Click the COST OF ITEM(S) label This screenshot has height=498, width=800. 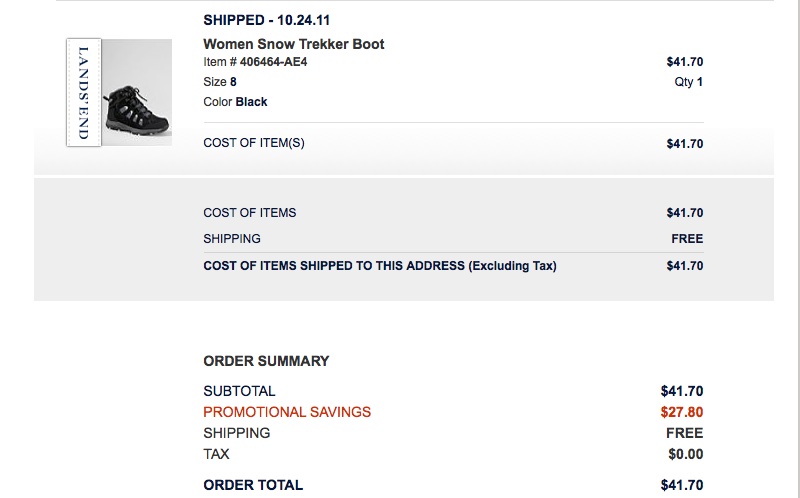[253, 143]
